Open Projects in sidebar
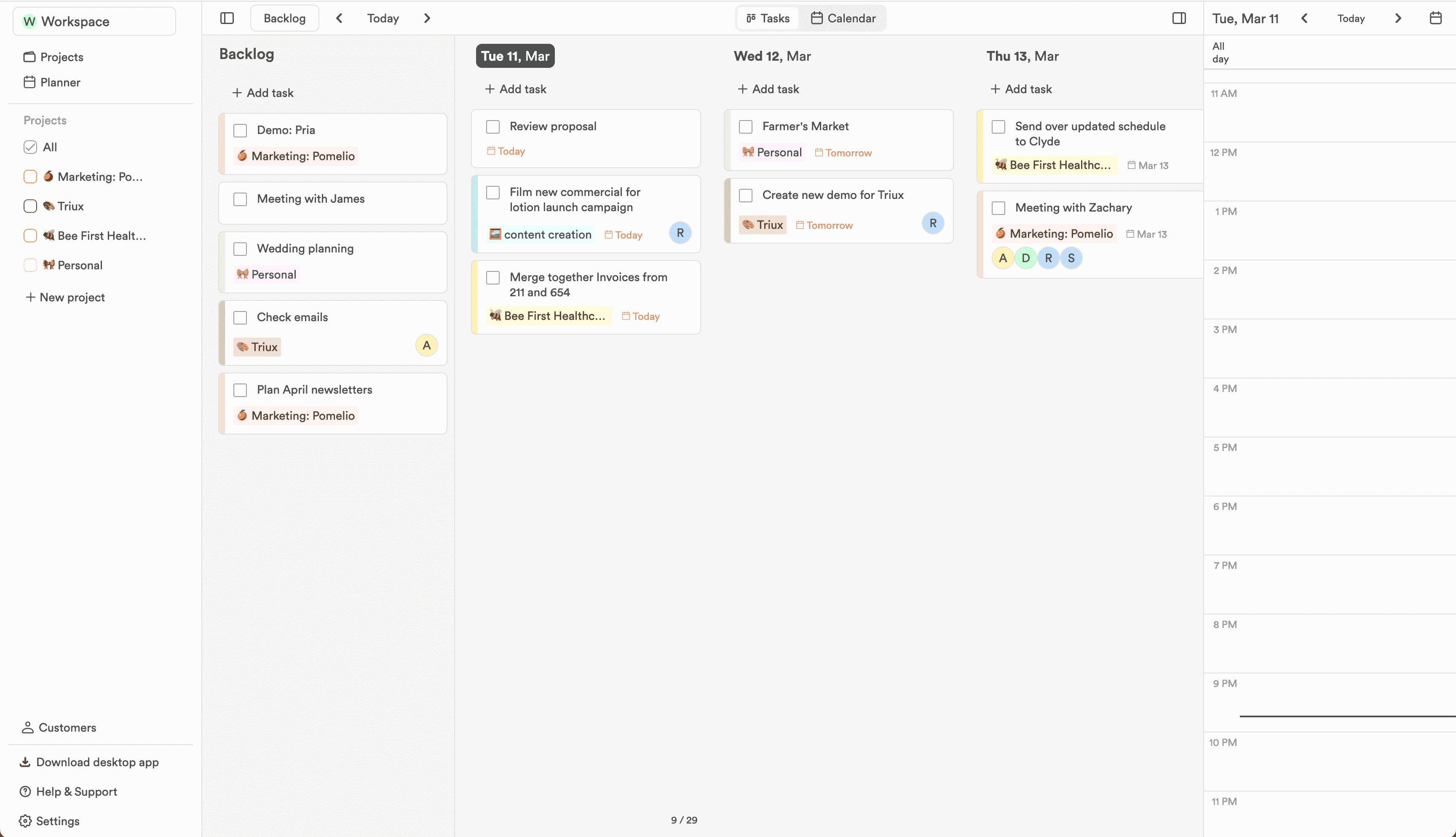 (x=54, y=57)
